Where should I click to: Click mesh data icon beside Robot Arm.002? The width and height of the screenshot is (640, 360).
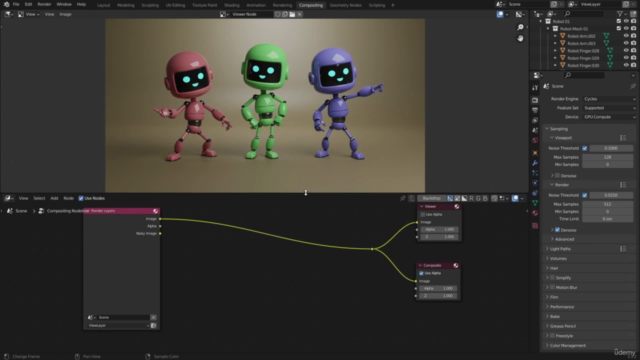click(606, 36)
